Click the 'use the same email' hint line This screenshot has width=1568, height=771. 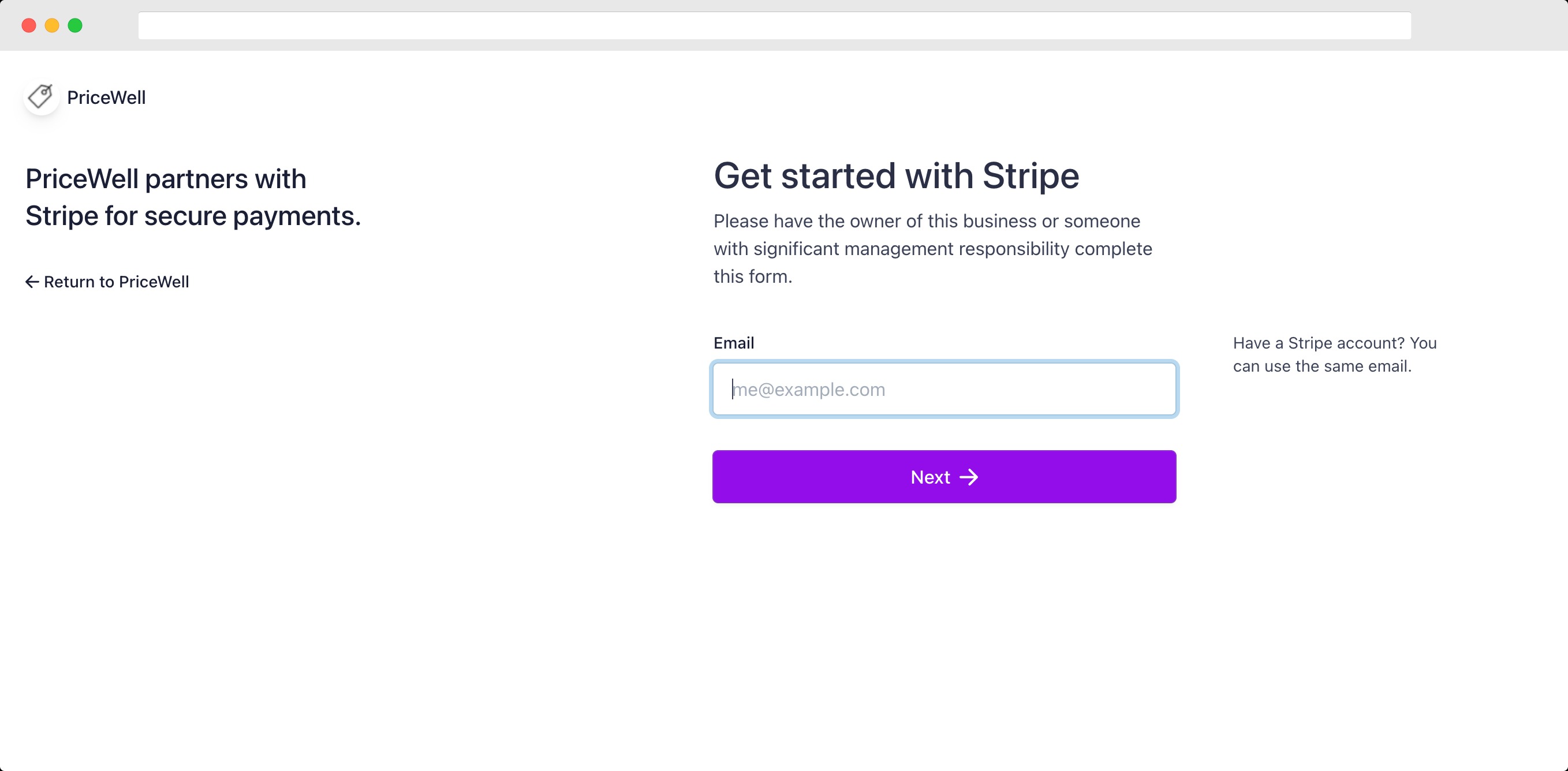(1322, 366)
